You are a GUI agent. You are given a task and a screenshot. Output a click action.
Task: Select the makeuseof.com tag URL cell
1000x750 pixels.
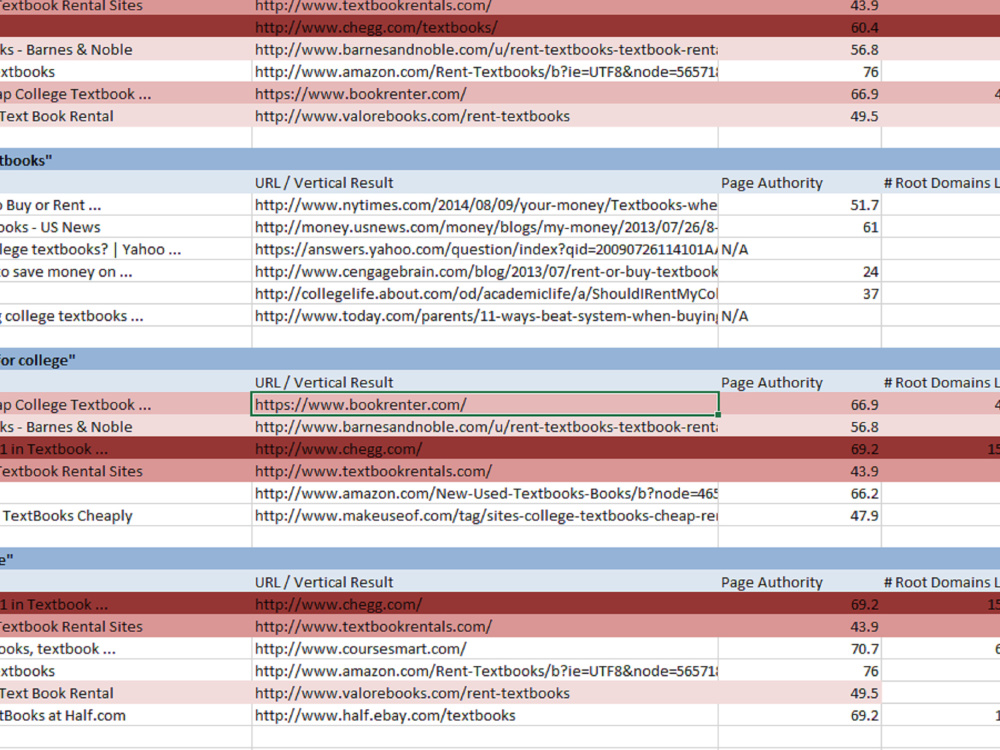click(x=485, y=516)
